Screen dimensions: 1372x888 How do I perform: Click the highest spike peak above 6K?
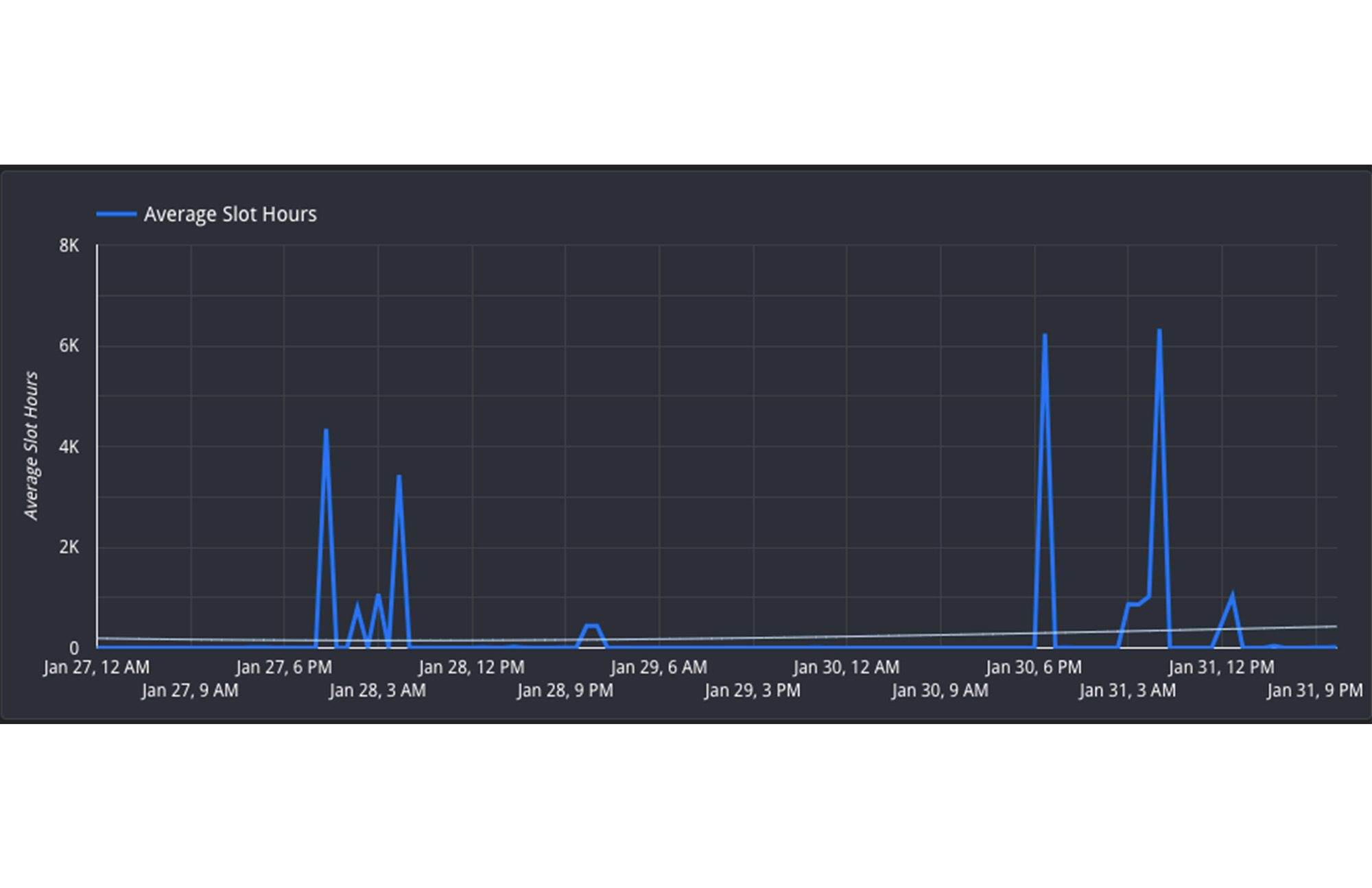coord(1159,331)
